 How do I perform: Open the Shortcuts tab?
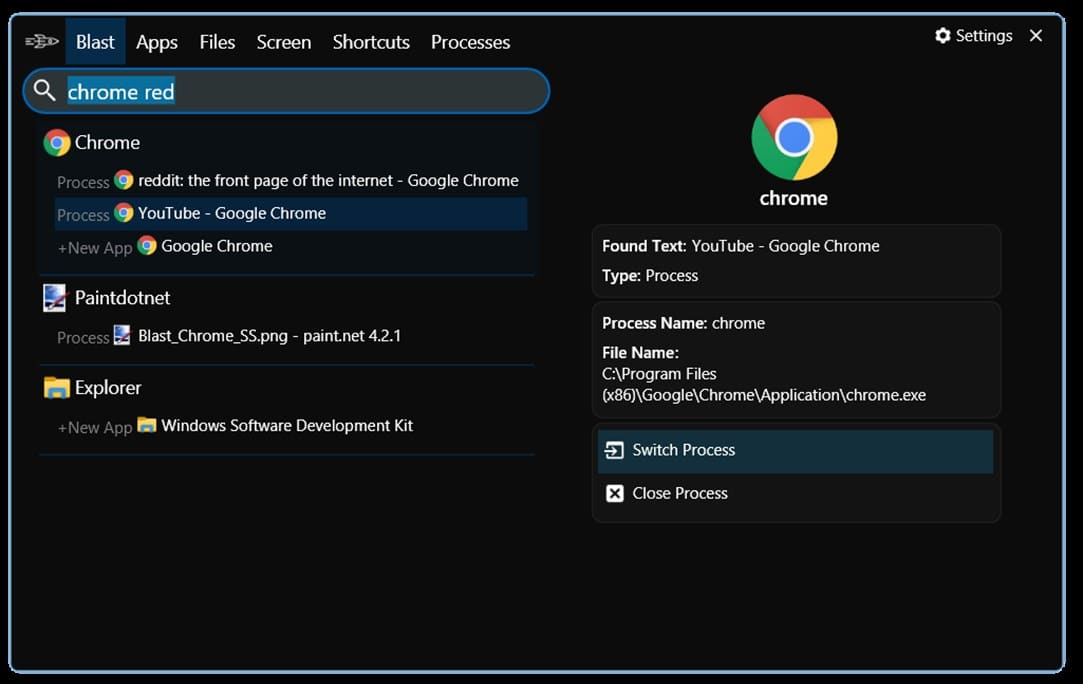coord(371,42)
